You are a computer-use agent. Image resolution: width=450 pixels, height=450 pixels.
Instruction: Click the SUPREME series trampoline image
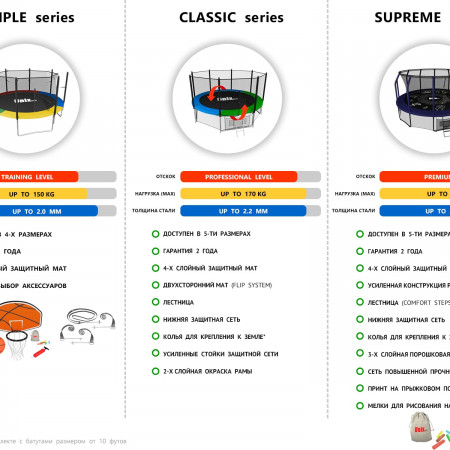(x=422, y=100)
